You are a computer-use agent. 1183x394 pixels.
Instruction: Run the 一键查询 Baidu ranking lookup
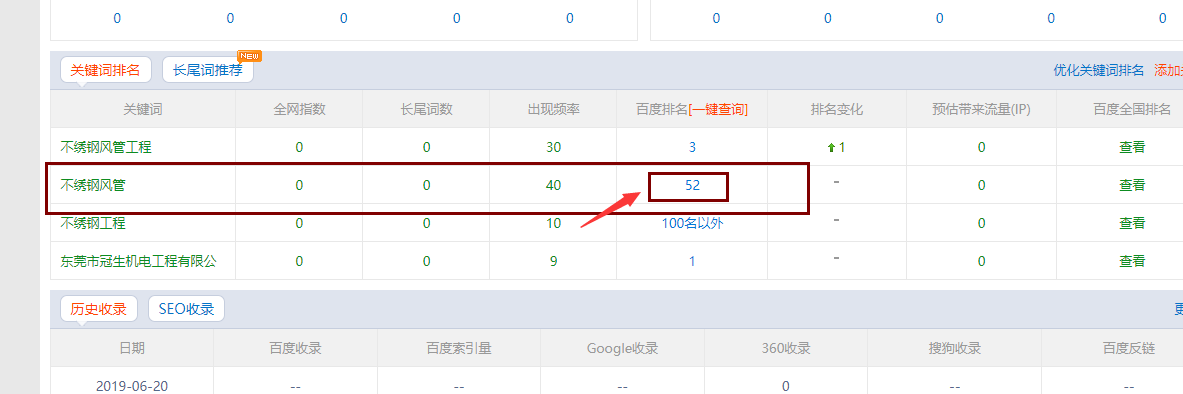[x=717, y=109]
